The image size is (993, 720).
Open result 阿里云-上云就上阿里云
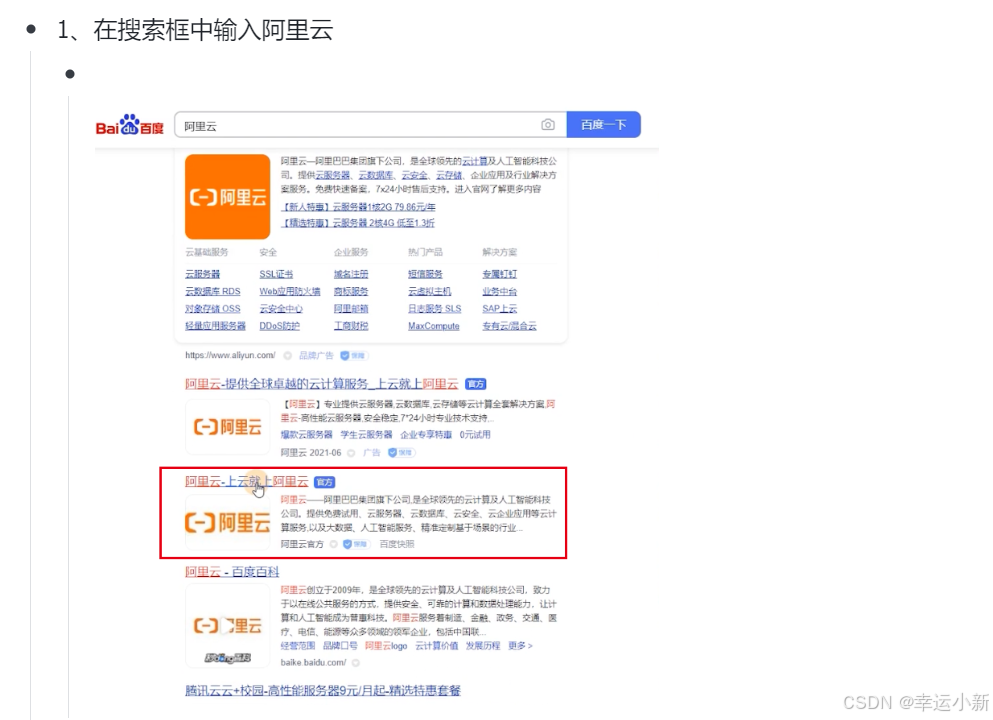[247, 481]
